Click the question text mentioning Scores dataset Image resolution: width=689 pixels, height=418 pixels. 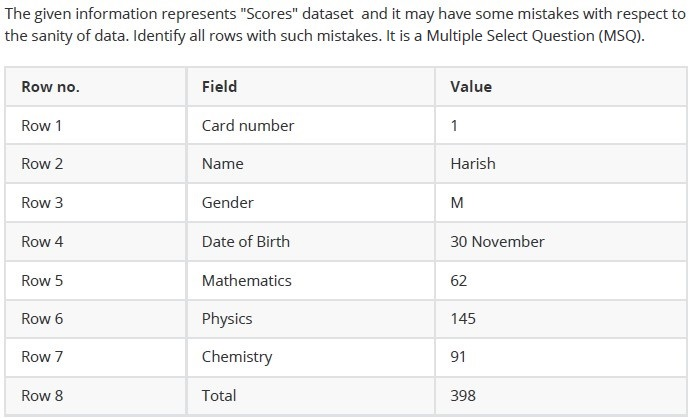click(344, 25)
